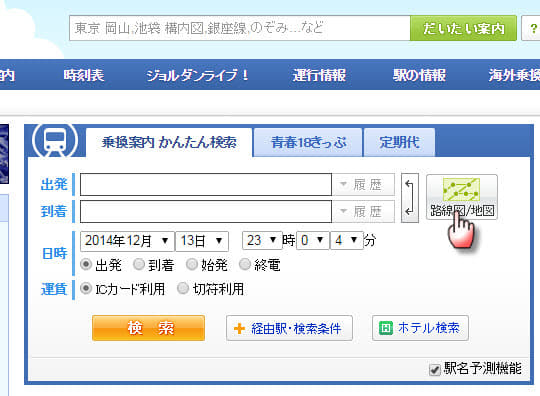Open the 履歴 history for 出発 field
Screen dimensions: 540x396
[363, 185]
